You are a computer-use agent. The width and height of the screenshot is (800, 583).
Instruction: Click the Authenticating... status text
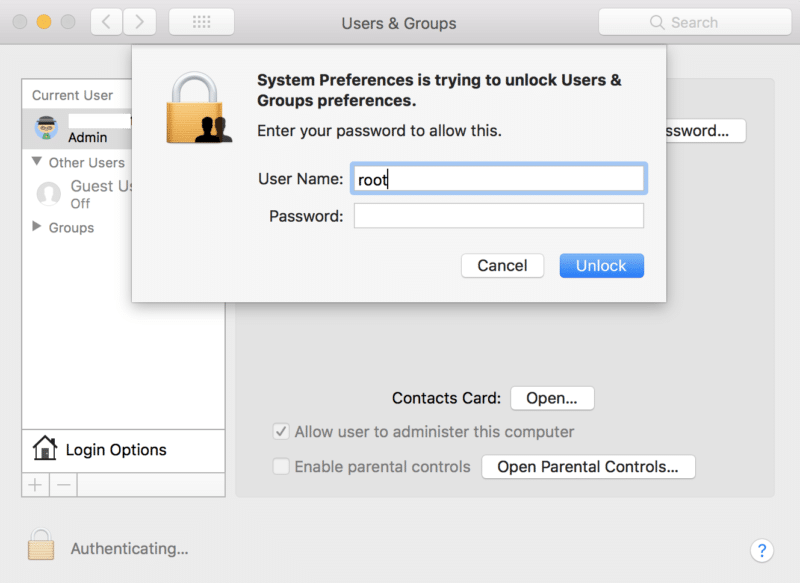[130, 549]
